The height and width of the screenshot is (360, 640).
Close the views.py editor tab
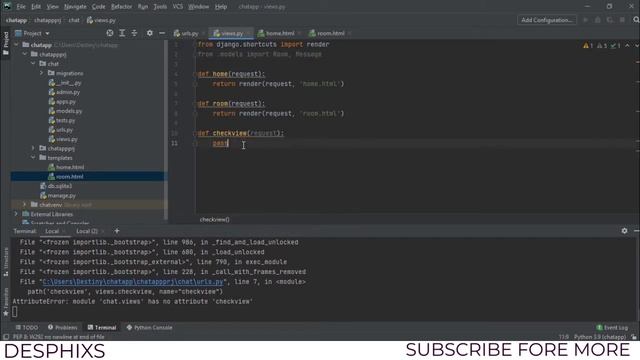coord(248,33)
